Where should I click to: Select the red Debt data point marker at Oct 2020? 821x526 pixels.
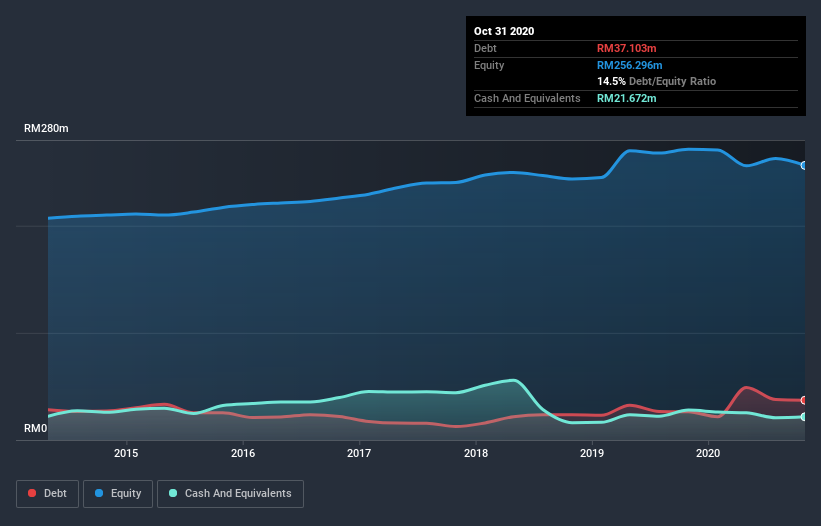coord(804,400)
